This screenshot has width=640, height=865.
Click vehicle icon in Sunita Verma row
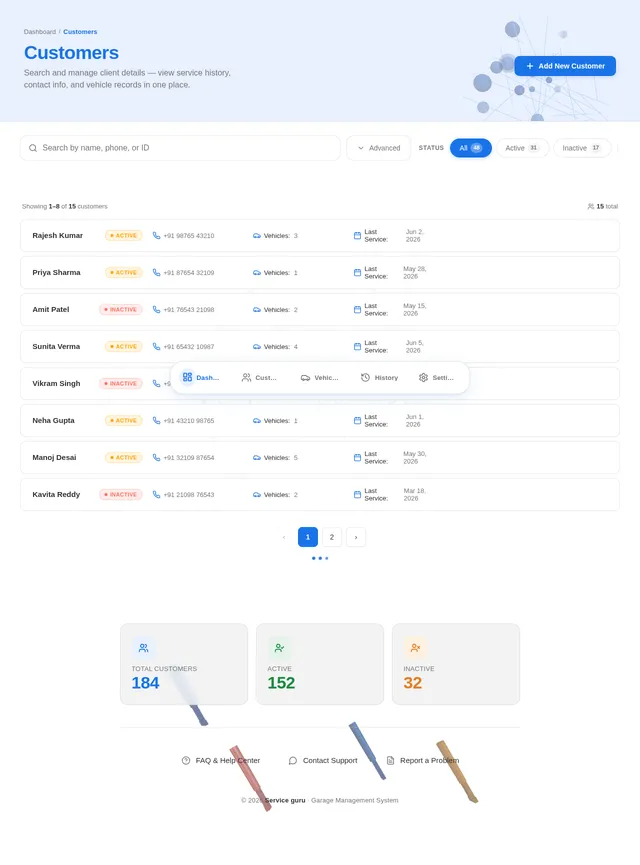[x=257, y=346]
